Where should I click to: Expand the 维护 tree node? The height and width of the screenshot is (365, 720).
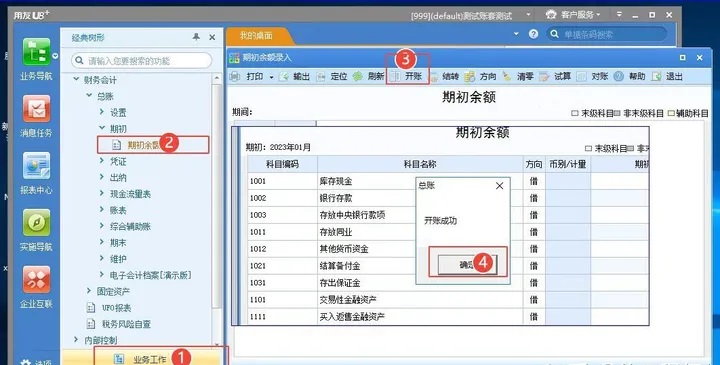[x=102, y=258]
